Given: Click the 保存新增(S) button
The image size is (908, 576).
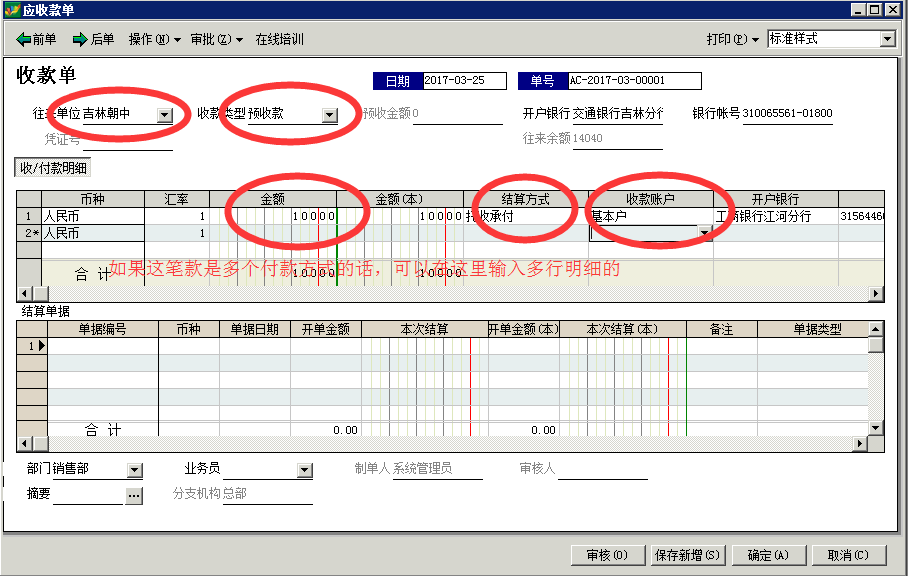Looking at the screenshot, I should coord(687,555).
